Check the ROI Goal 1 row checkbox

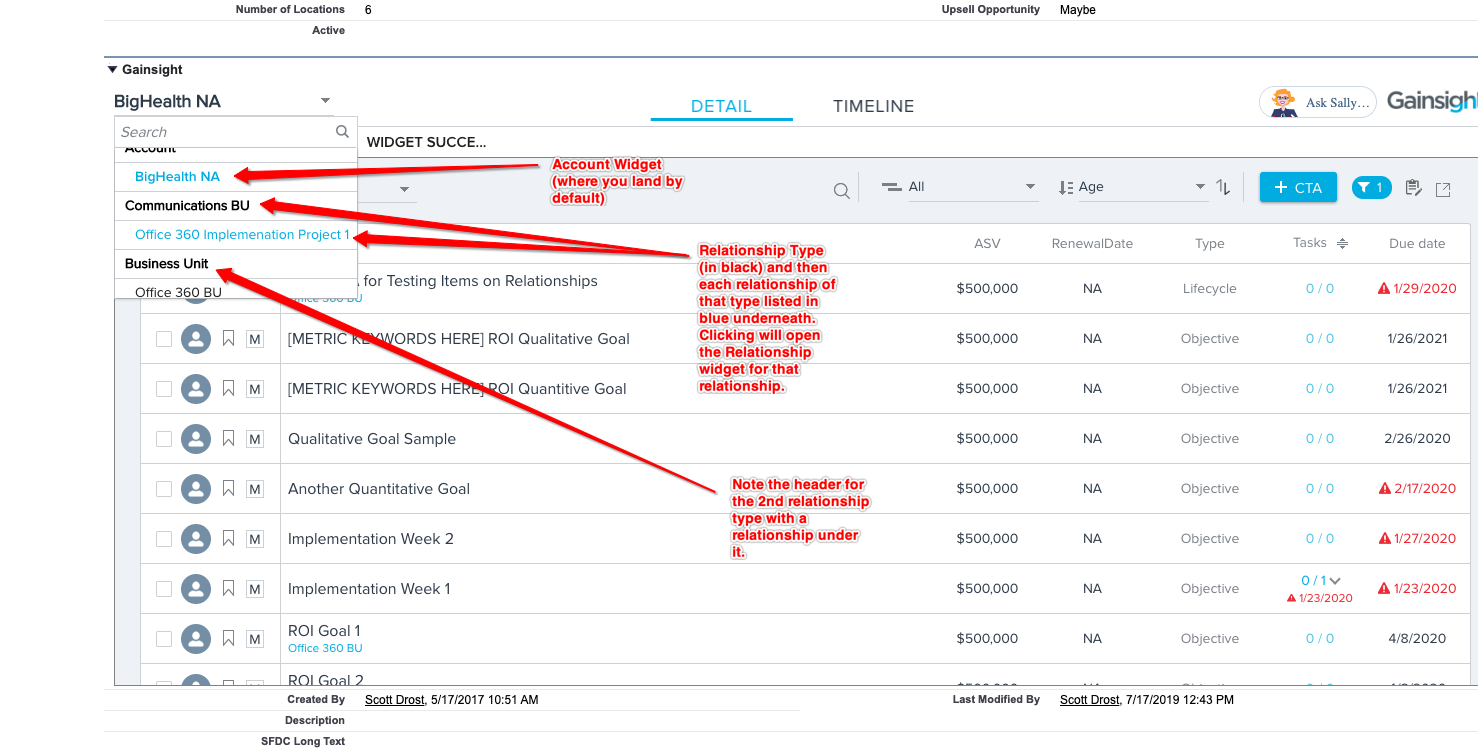click(x=164, y=639)
